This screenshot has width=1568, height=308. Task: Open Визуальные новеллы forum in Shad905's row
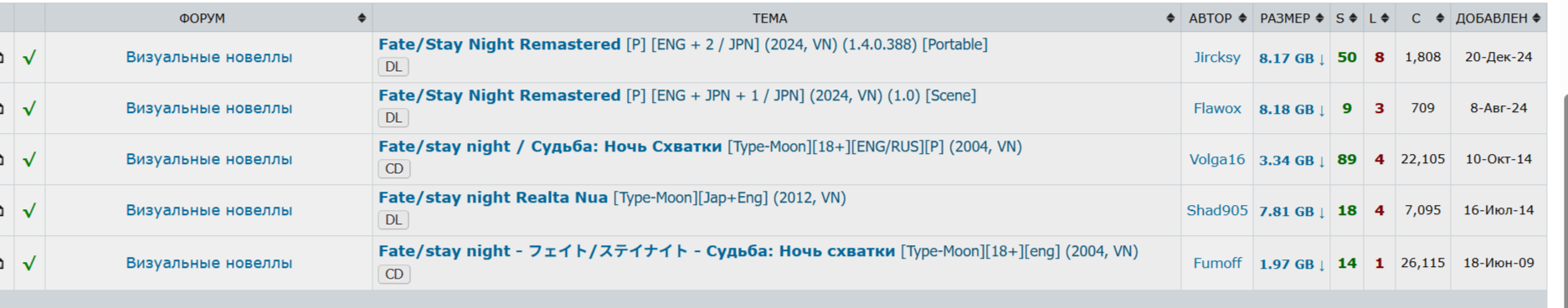(x=209, y=211)
